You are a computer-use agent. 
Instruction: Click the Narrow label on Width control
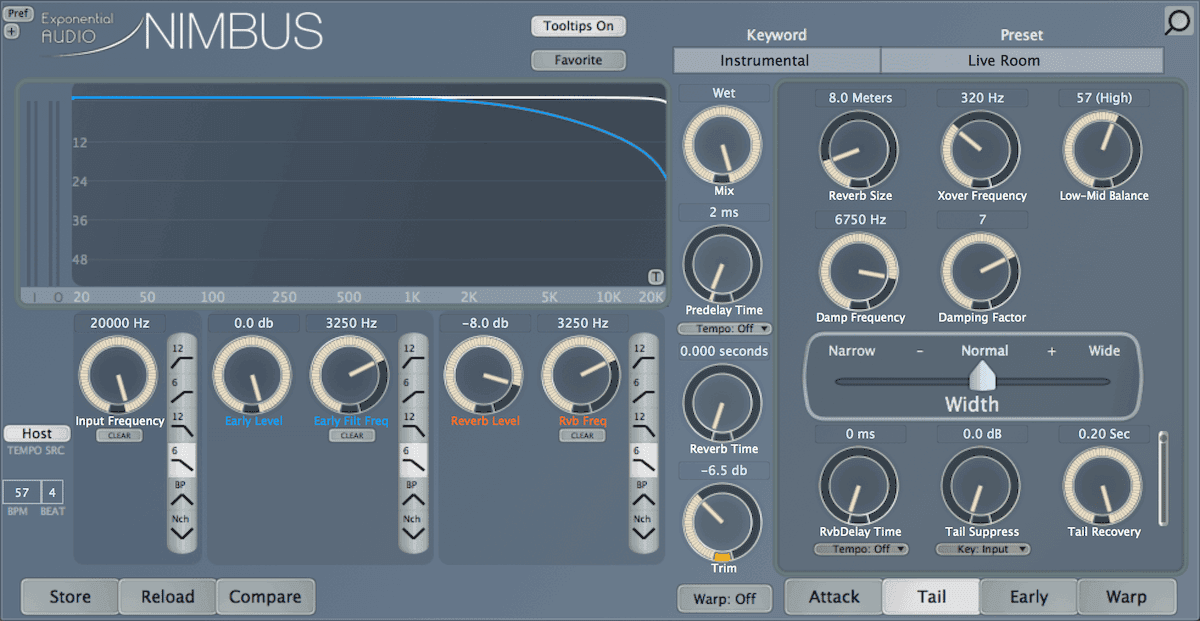point(851,351)
